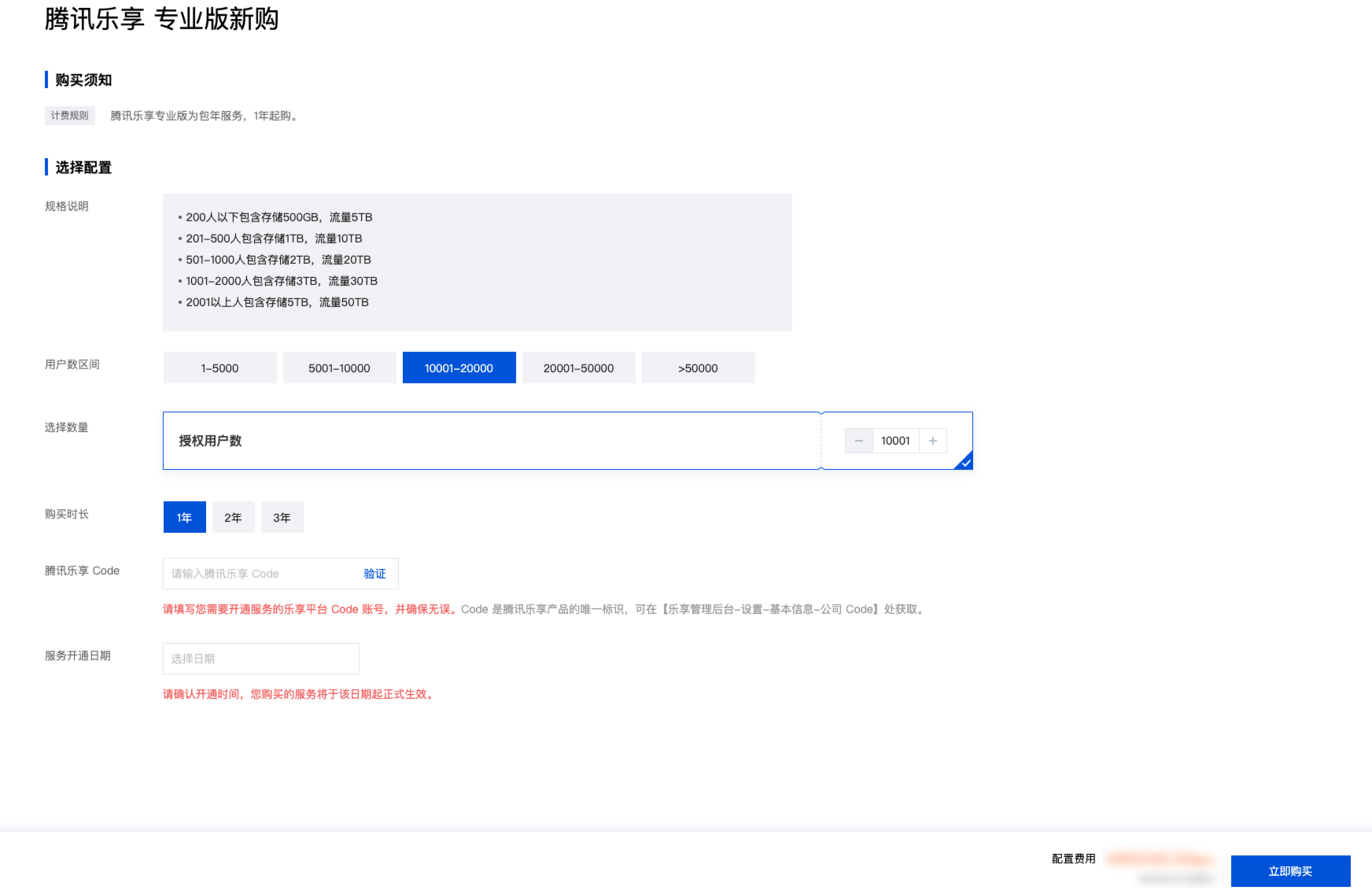Choose 1年 purchase duration
1372x894 pixels.
coord(185,517)
